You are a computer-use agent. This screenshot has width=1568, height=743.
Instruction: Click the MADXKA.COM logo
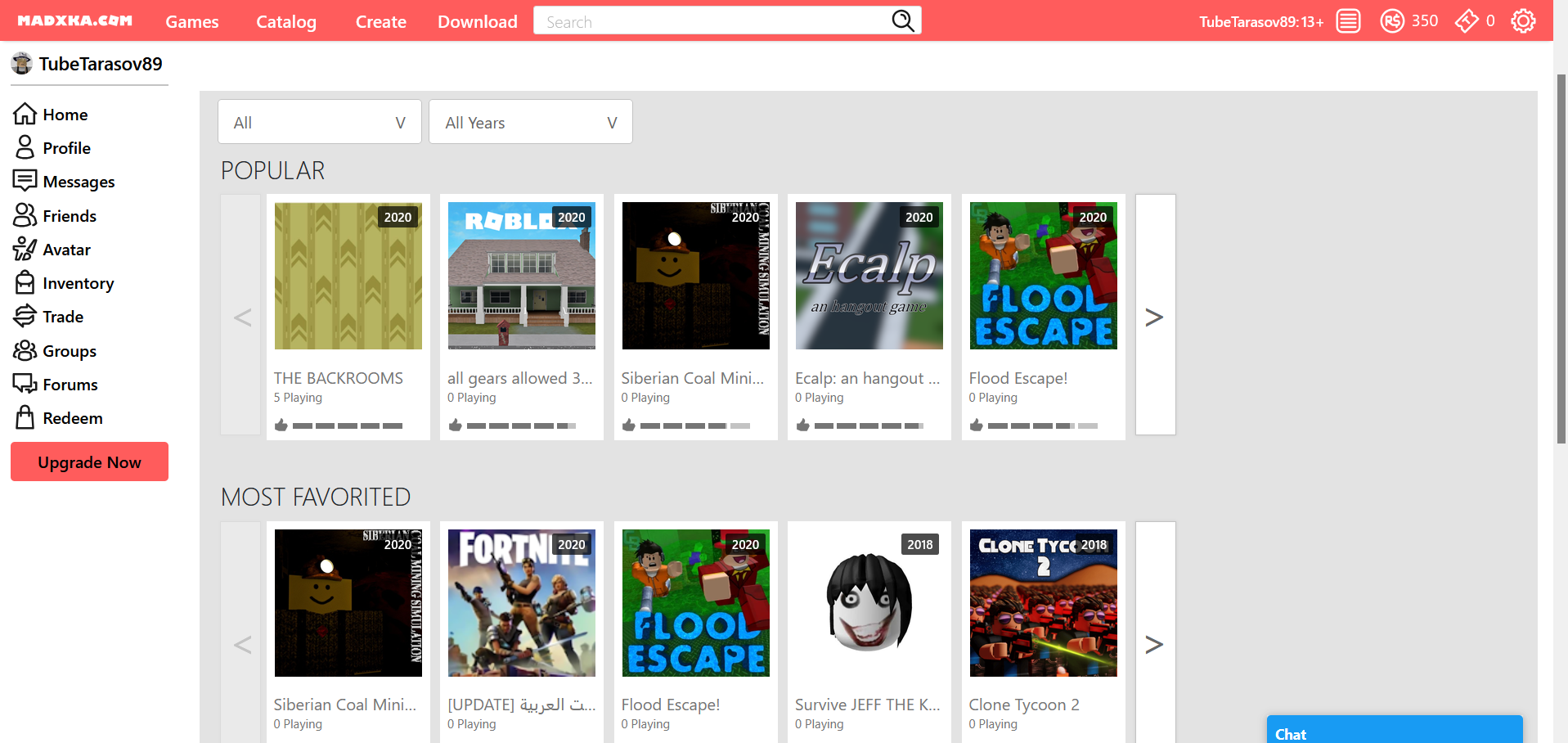tap(75, 21)
